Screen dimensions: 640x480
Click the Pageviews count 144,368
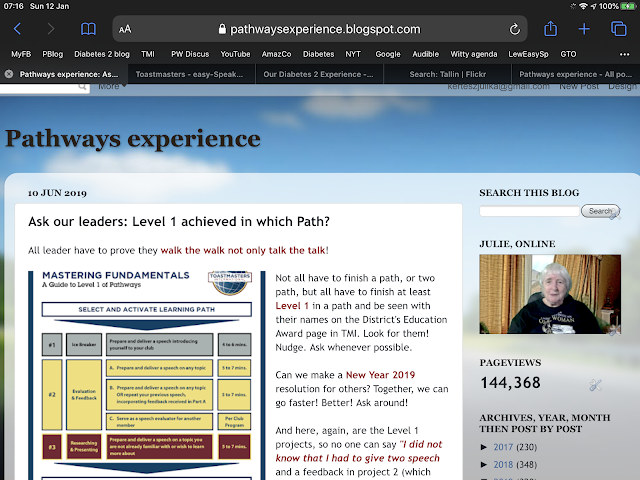(510, 383)
